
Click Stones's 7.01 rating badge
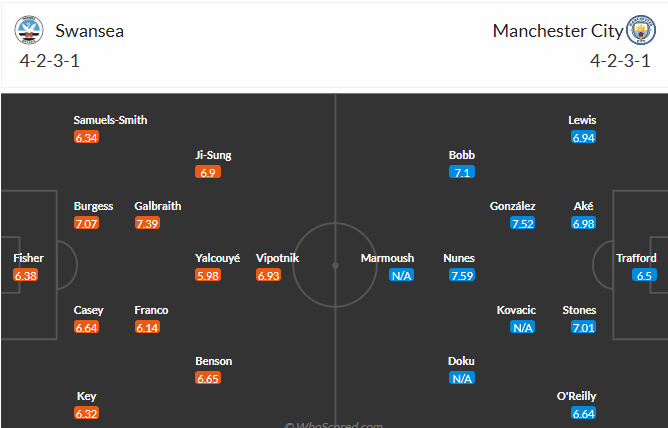584,327
